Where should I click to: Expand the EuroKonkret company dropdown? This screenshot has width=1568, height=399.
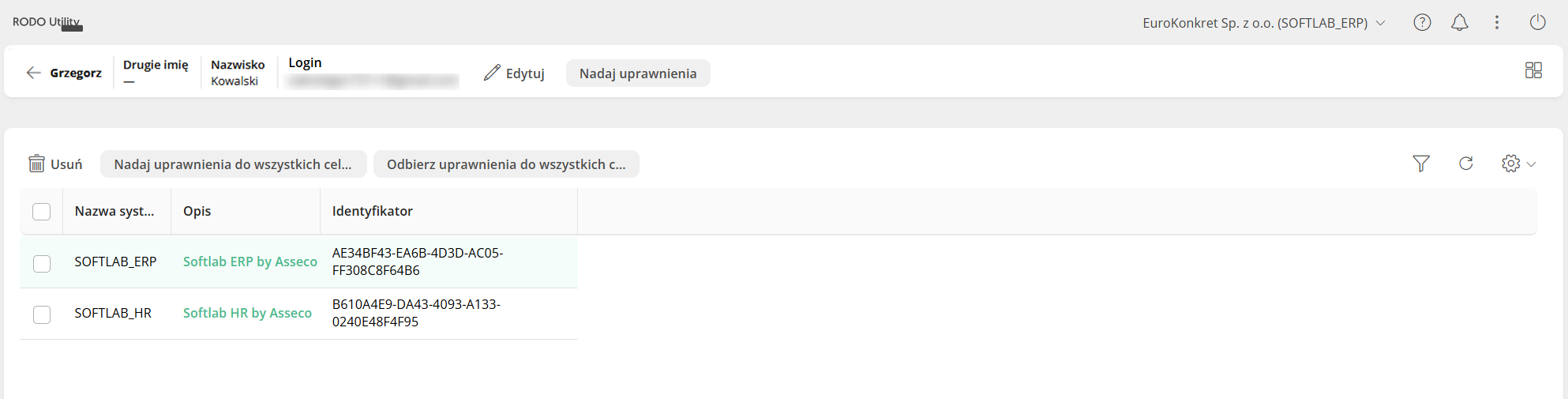tap(1263, 23)
